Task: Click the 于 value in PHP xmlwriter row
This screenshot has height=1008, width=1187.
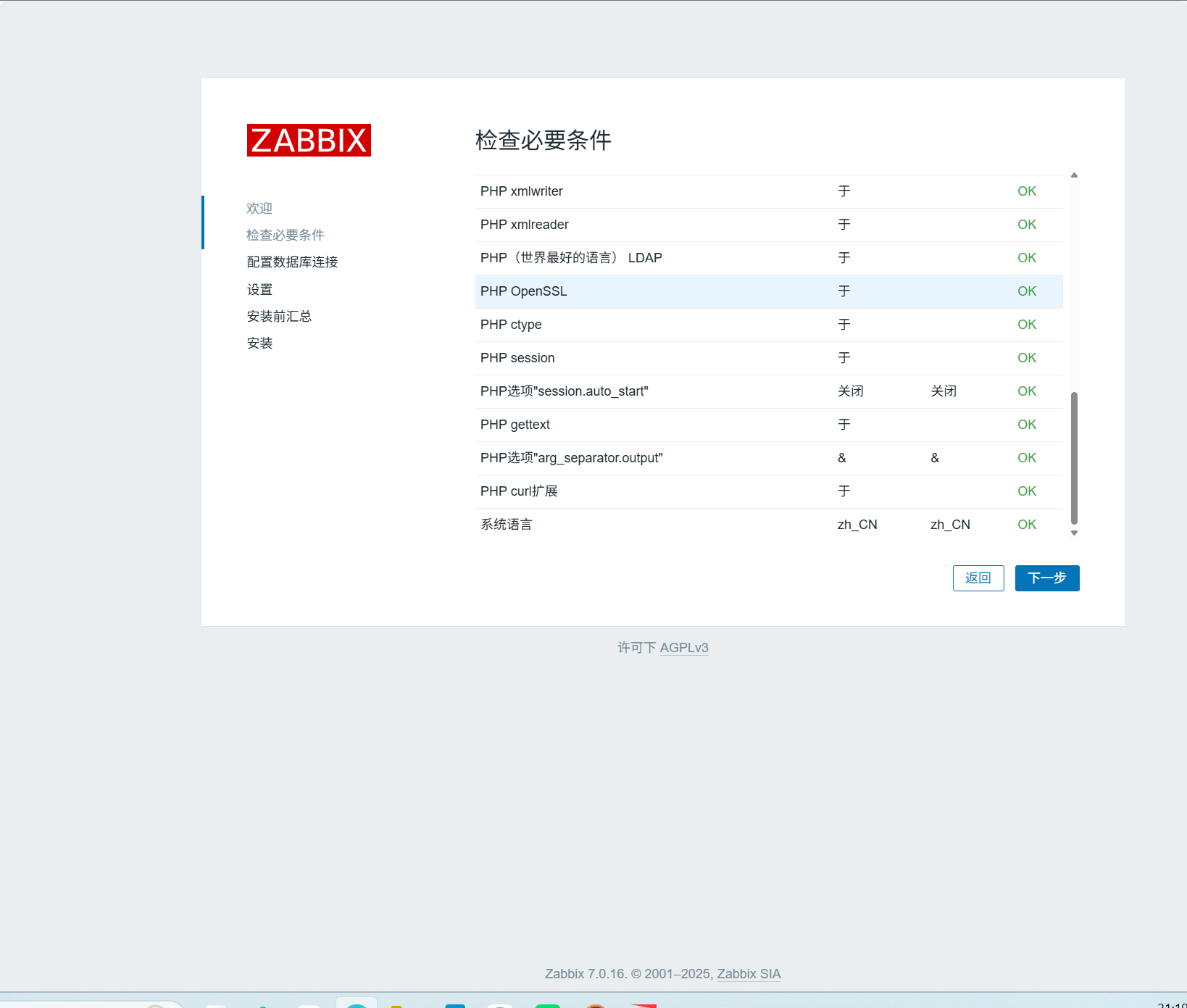Action: (x=844, y=191)
